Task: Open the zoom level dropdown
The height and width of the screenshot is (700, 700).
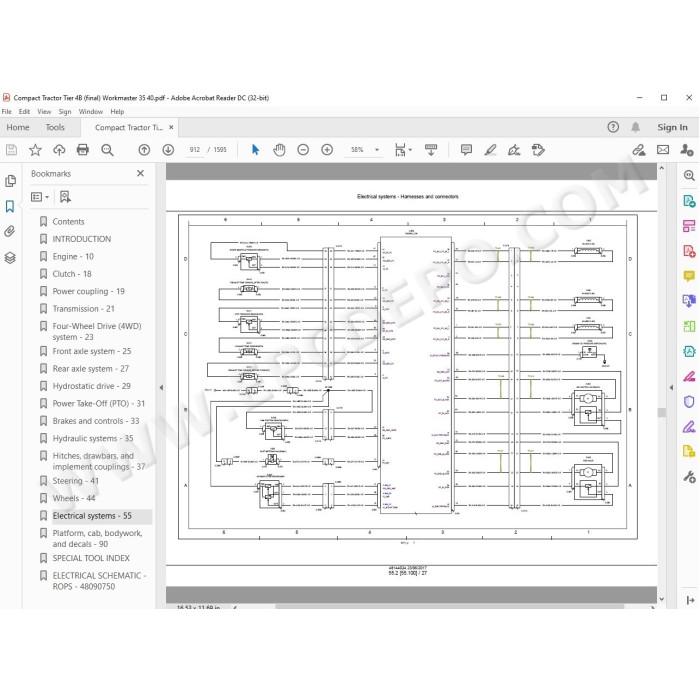Action: (x=377, y=150)
